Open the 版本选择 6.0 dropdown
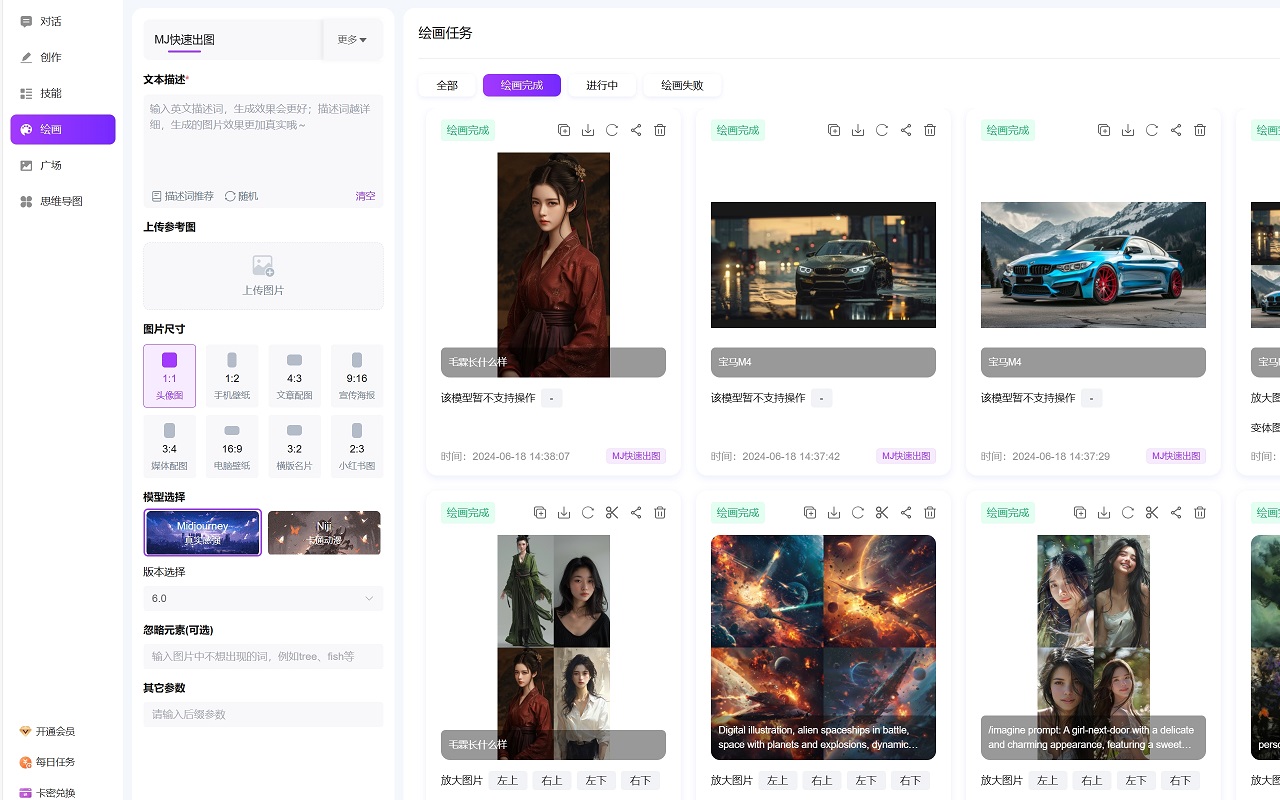 click(x=263, y=598)
